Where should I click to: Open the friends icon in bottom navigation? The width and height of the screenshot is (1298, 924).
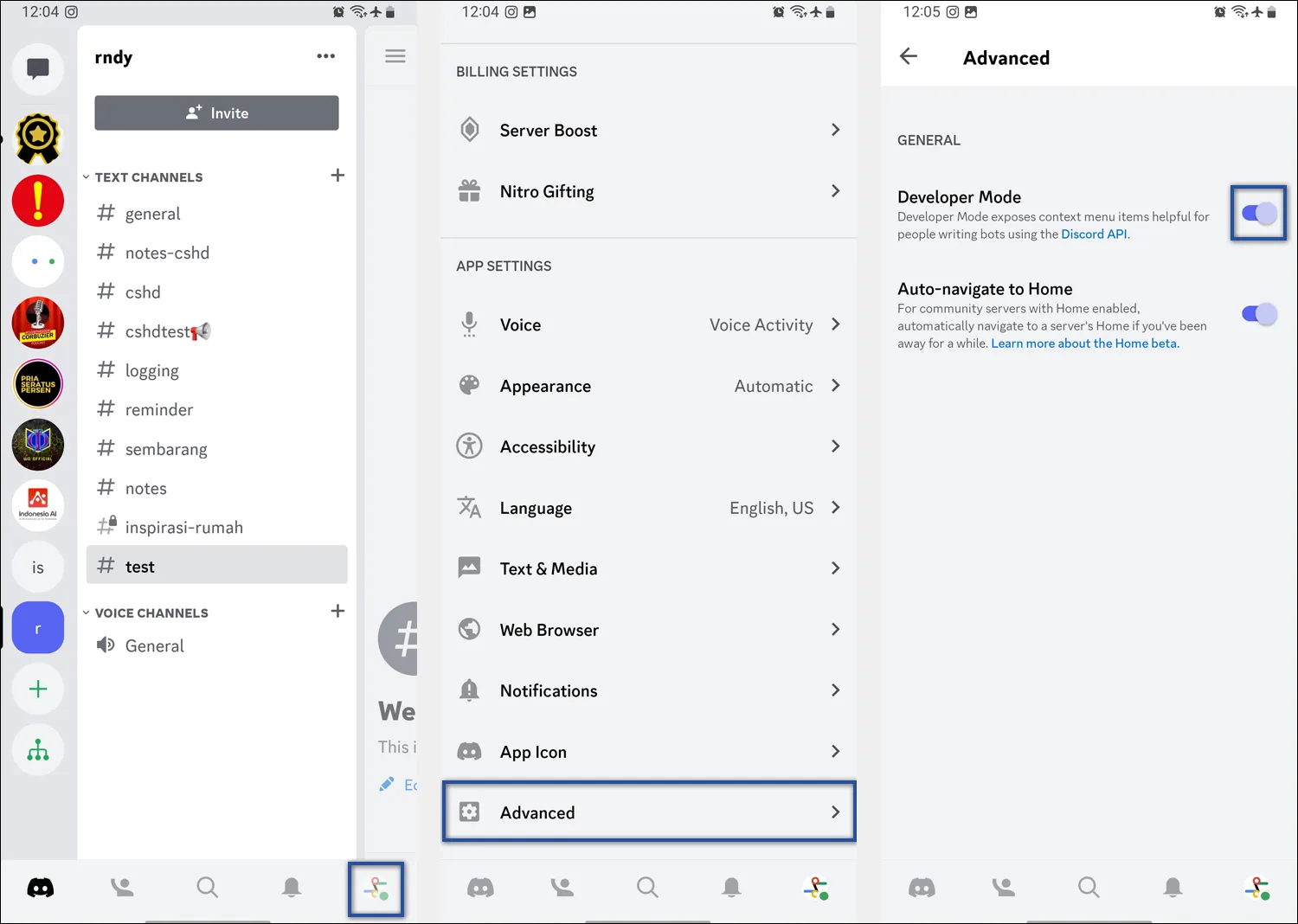pyautogui.click(x=122, y=887)
